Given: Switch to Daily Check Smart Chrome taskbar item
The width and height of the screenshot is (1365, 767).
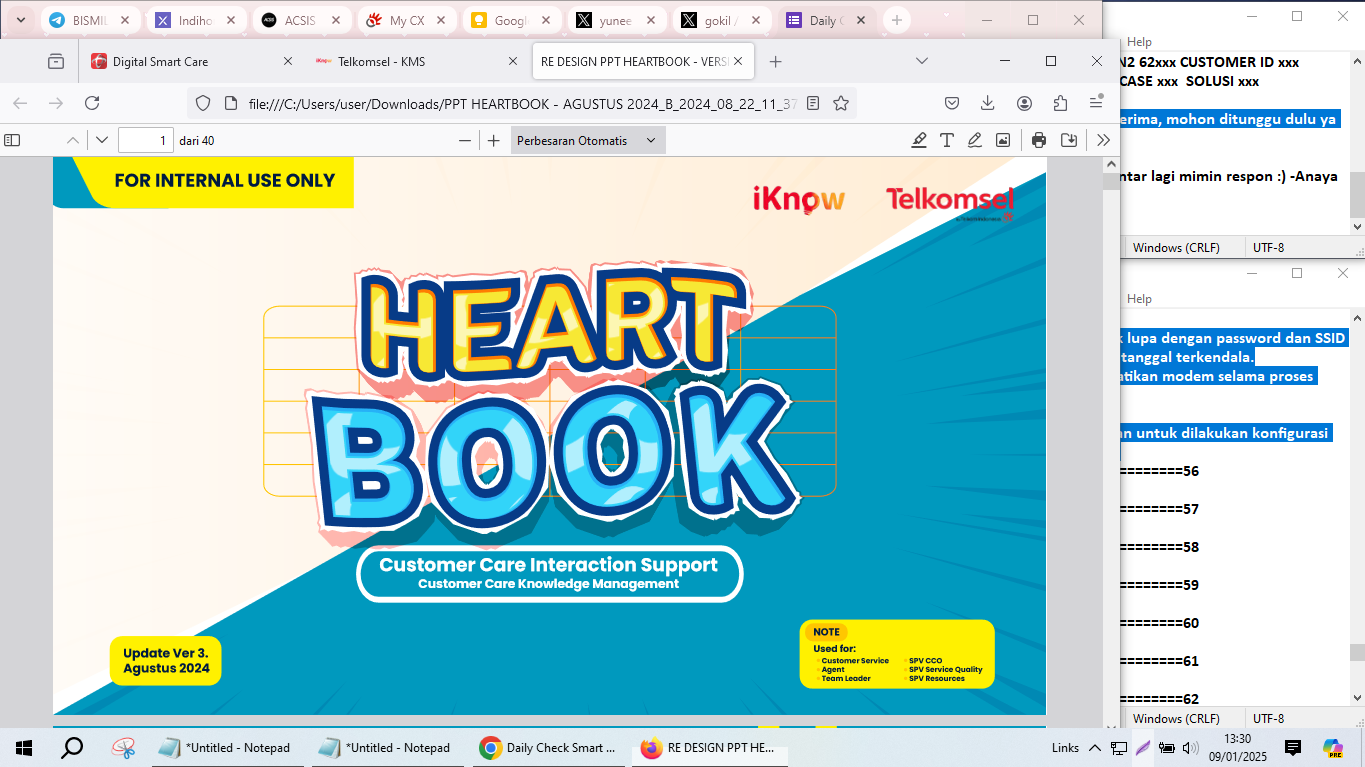Looking at the screenshot, I should tap(548, 747).
